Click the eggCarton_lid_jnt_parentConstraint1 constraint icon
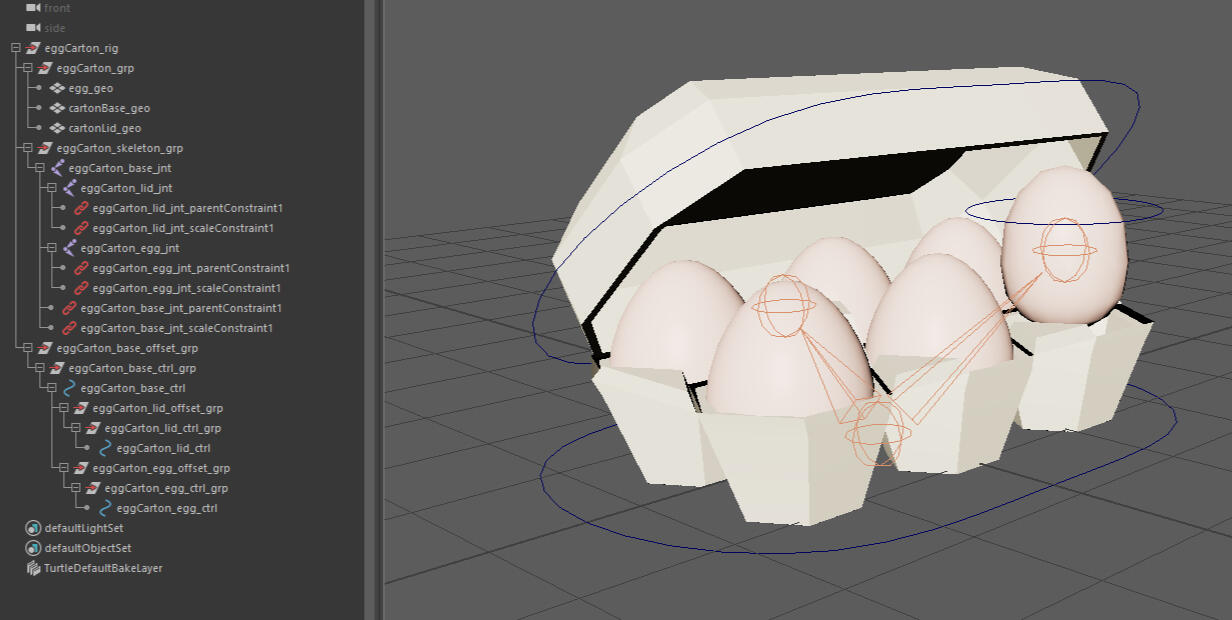The image size is (1232, 620). 81,208
